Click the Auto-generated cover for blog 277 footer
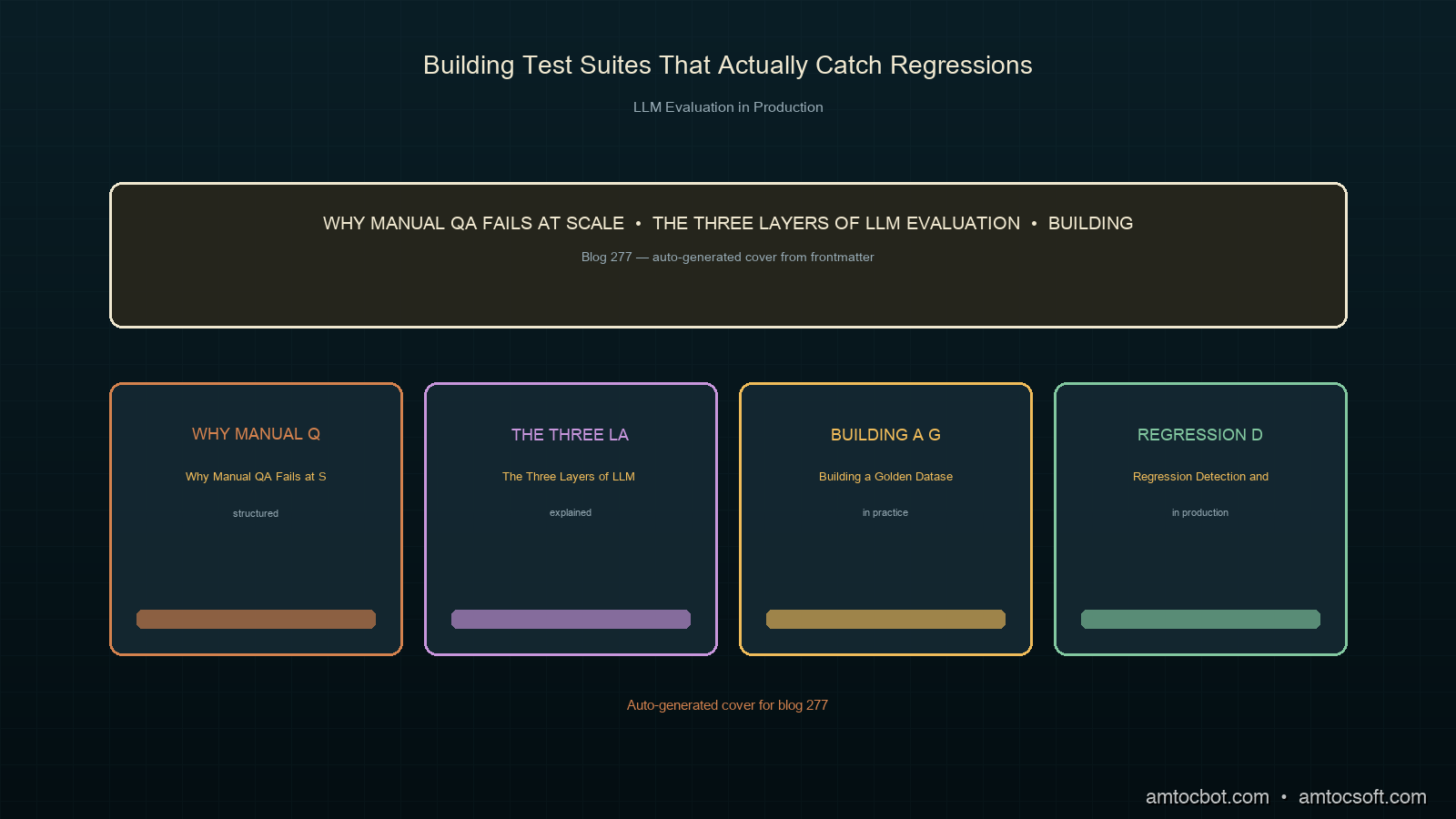The image size is (1456, 819). 728,705
